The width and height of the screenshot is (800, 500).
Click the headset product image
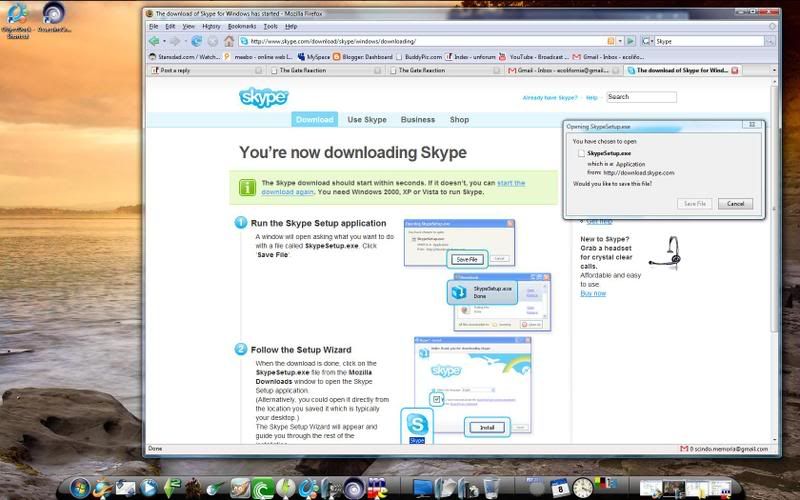click(665, 253)
